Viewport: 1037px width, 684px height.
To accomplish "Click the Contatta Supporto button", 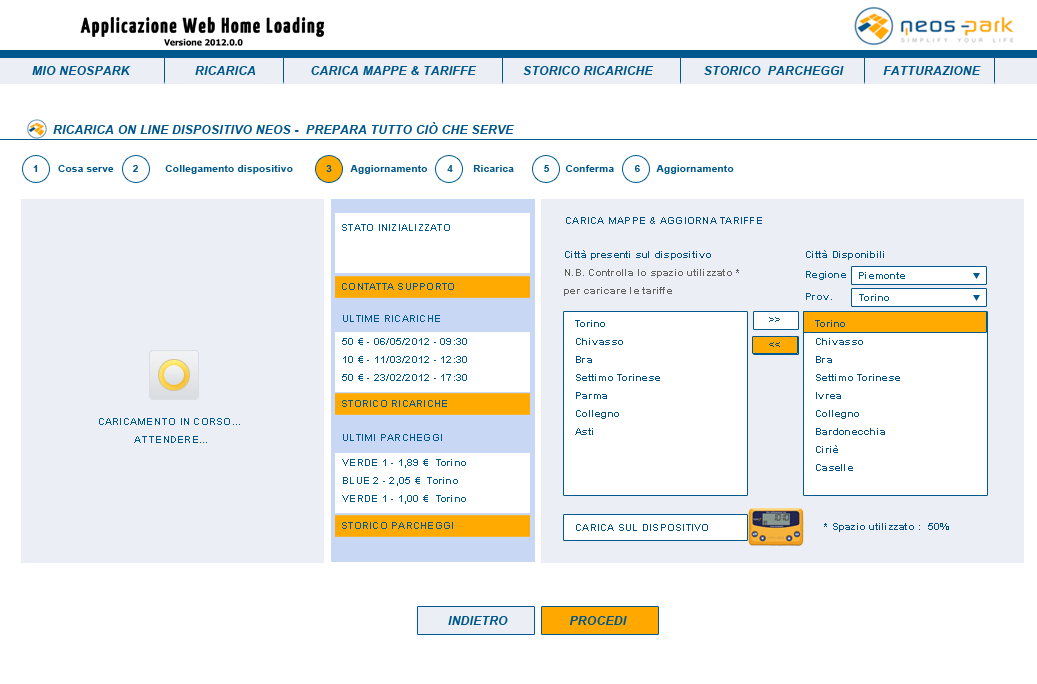I will (x=432, y=287).
